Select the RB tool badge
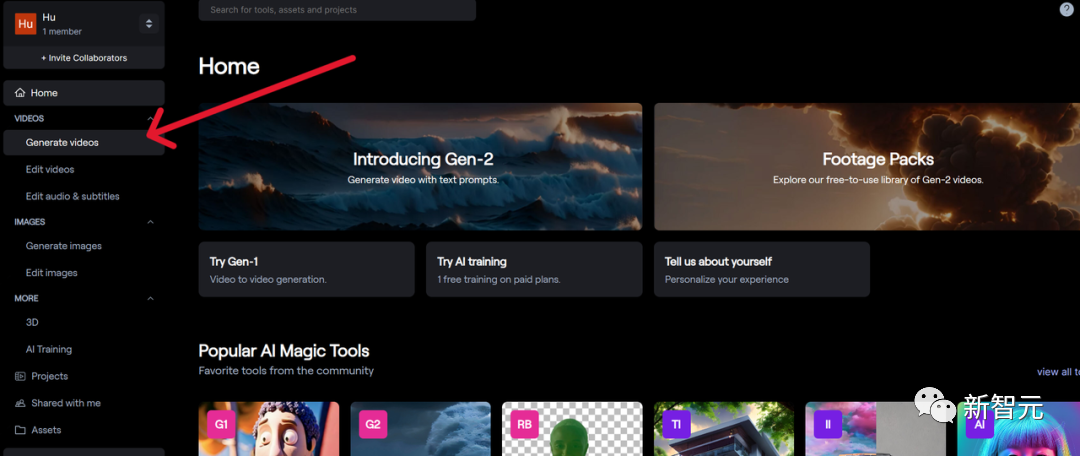Image resolution: width=1080 pixels, height=456 pixels. pyautogui.click(x=524, y=424)
